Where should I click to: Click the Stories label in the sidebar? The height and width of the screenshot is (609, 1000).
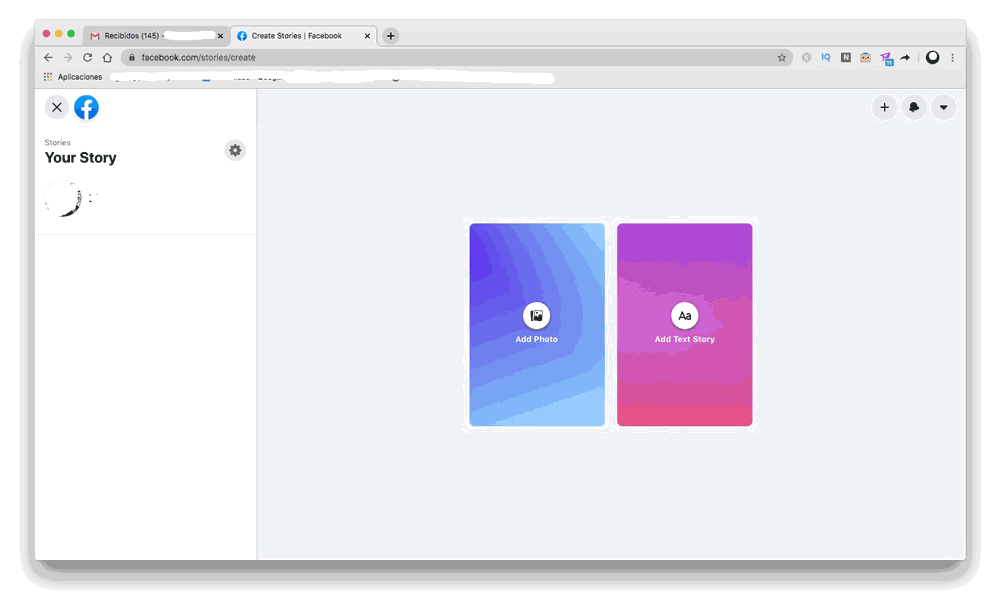coord(57,143)
